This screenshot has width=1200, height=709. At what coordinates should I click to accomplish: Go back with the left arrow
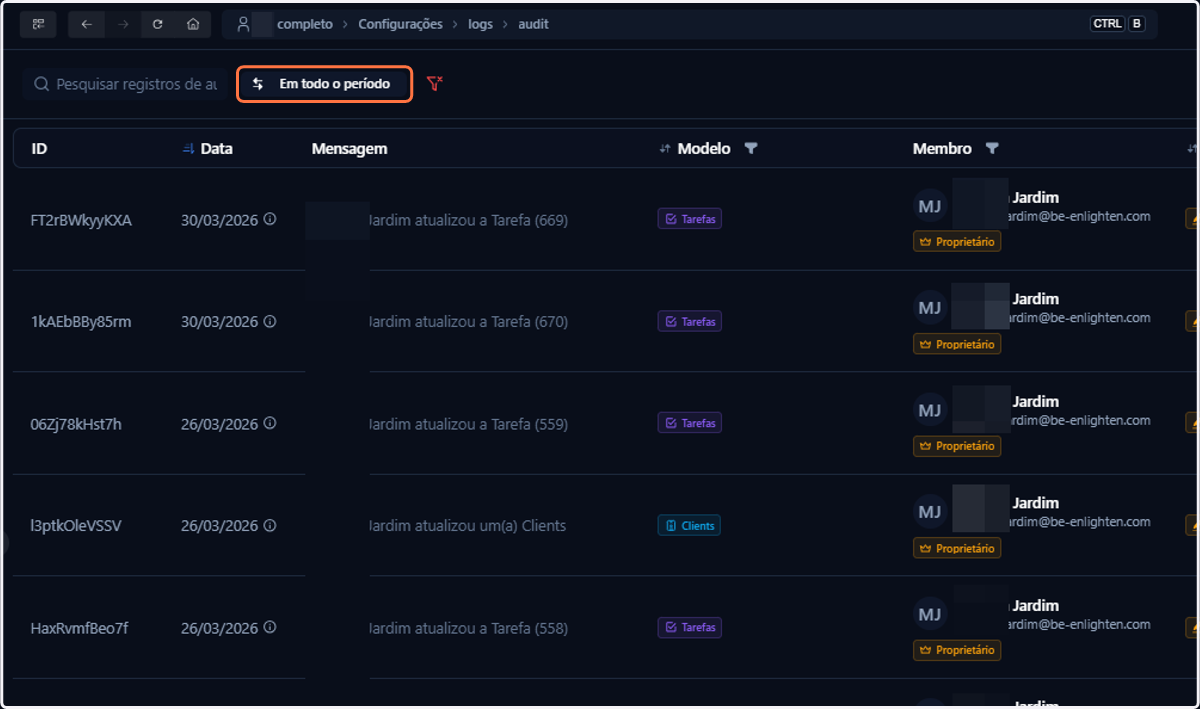pyautogui.click(x=86, y=24)
